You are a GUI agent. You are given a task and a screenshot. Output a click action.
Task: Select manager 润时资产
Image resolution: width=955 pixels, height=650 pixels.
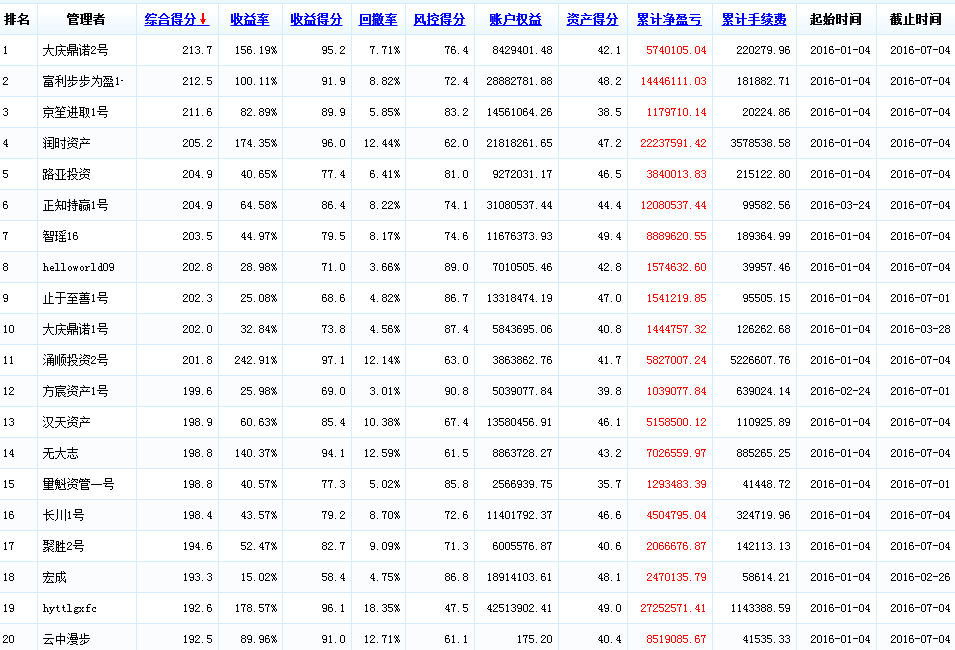click(x=66, y=143)
